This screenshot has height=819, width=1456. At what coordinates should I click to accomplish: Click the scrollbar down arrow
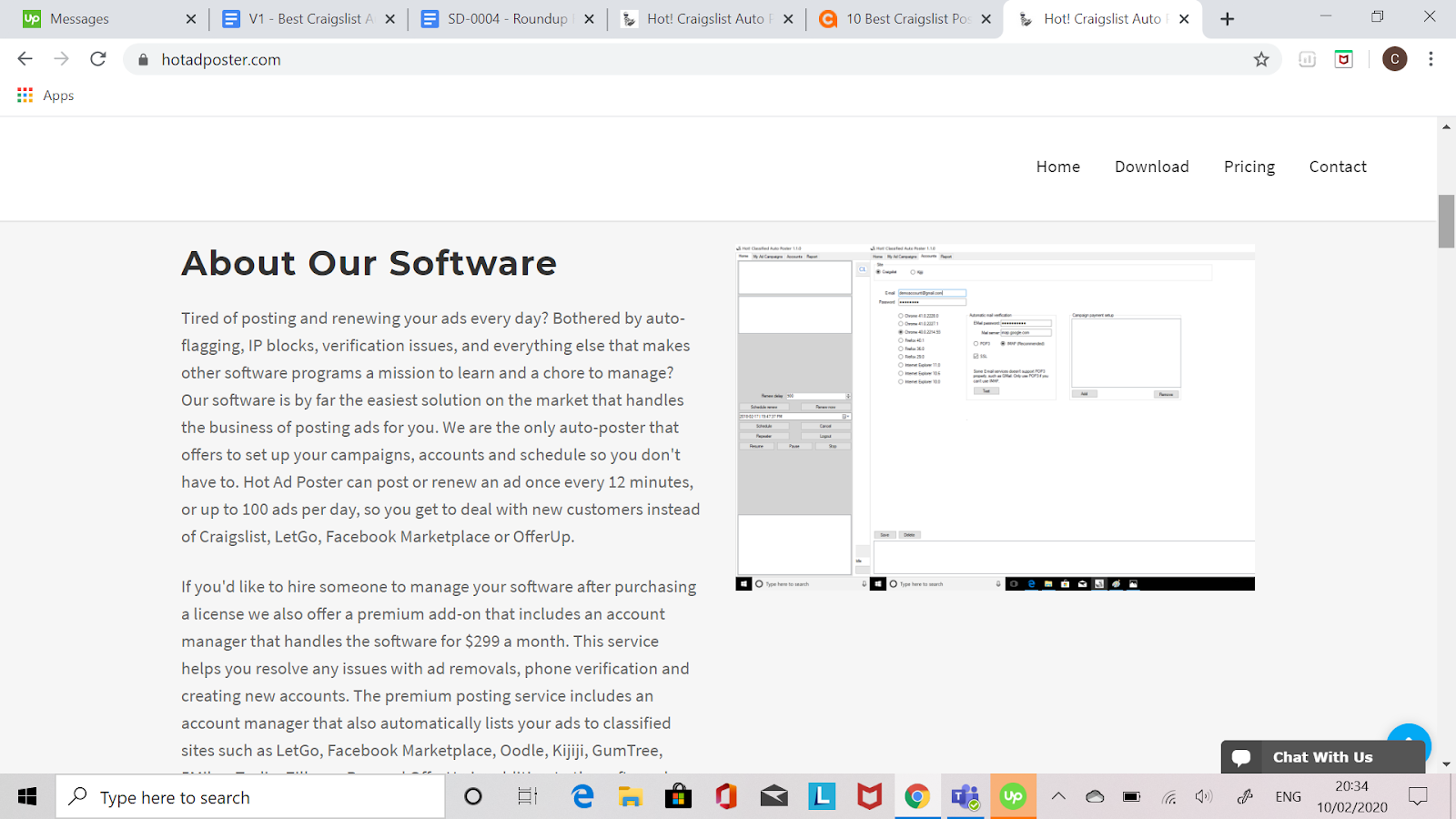click(1446, 764)
